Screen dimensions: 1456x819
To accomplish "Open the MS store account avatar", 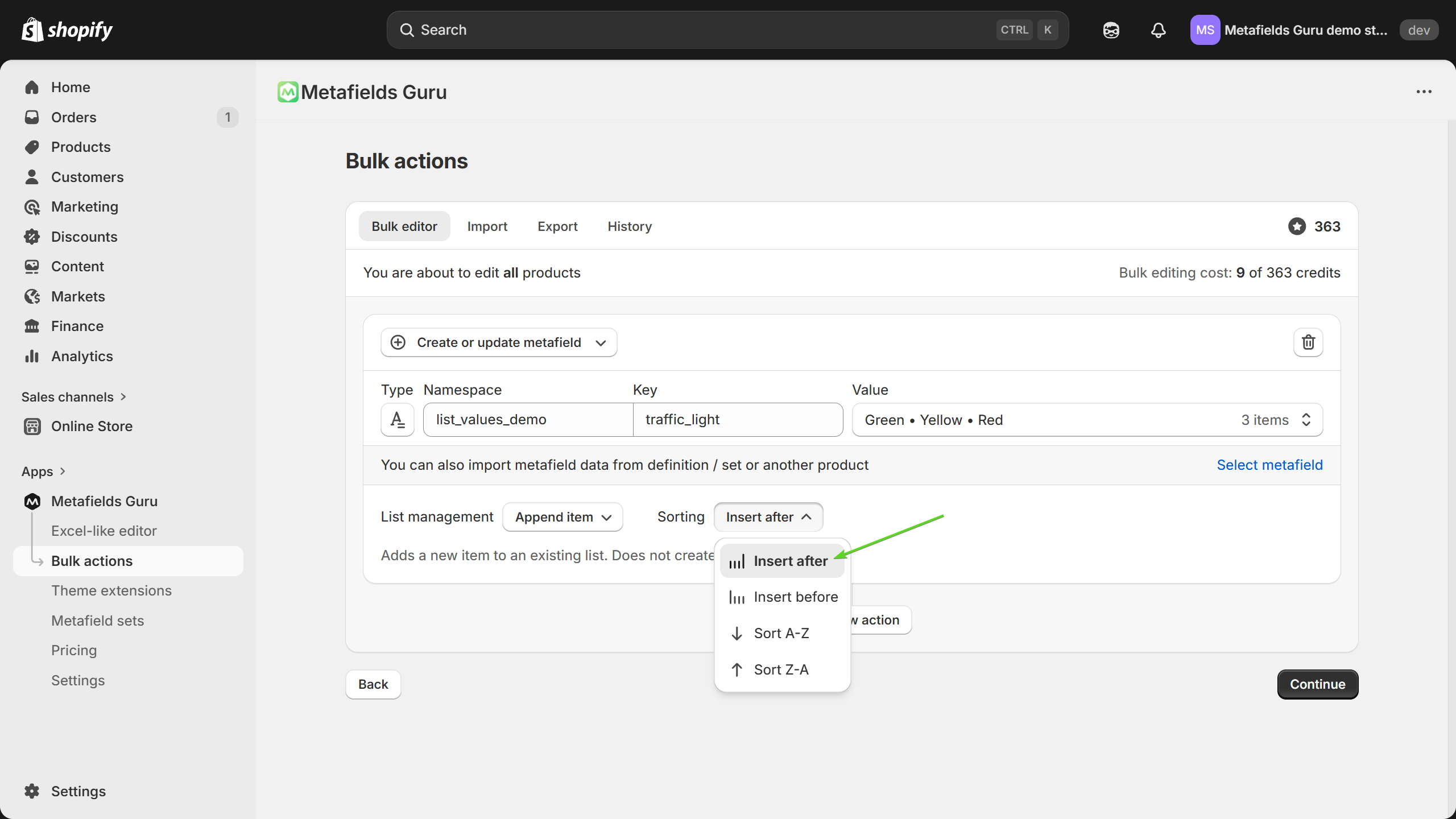I will pyautogui.click(x=1205, y=30).
